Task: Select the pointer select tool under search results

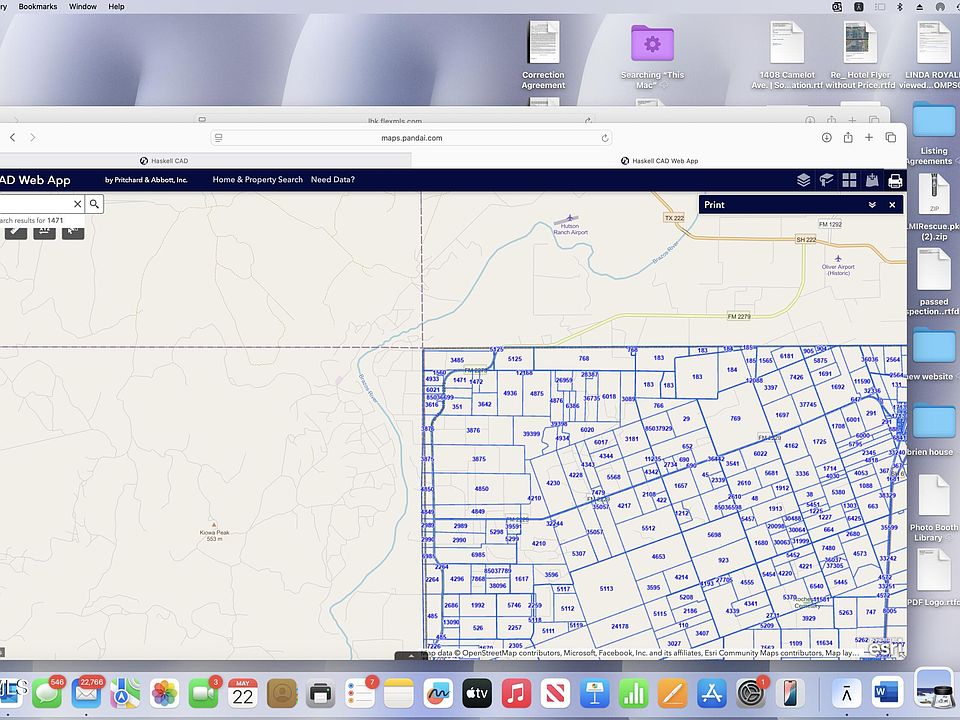Action: click(x=71, y=231)
